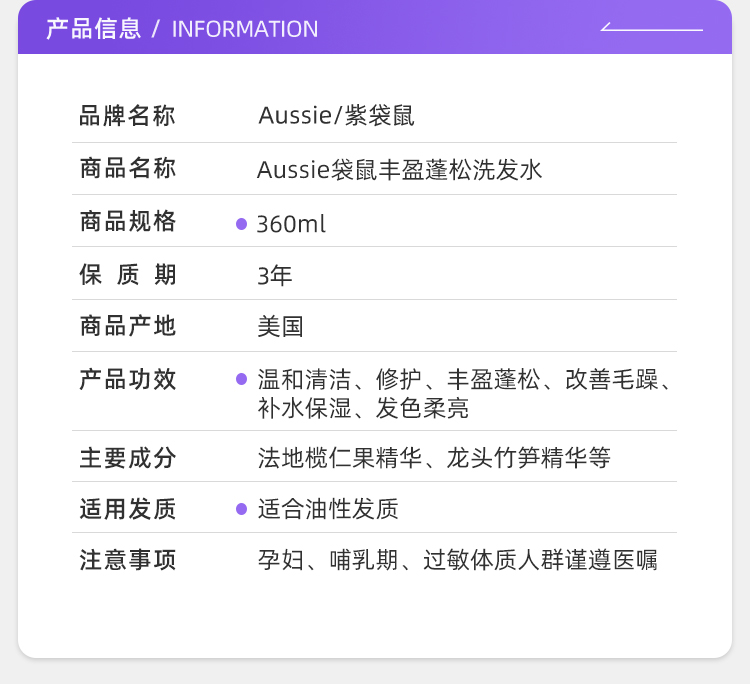The height and width of the screenshot is (684, 750).
Task: Click the purple bullet next to 适合油性发质
Action: click(241, 509)
